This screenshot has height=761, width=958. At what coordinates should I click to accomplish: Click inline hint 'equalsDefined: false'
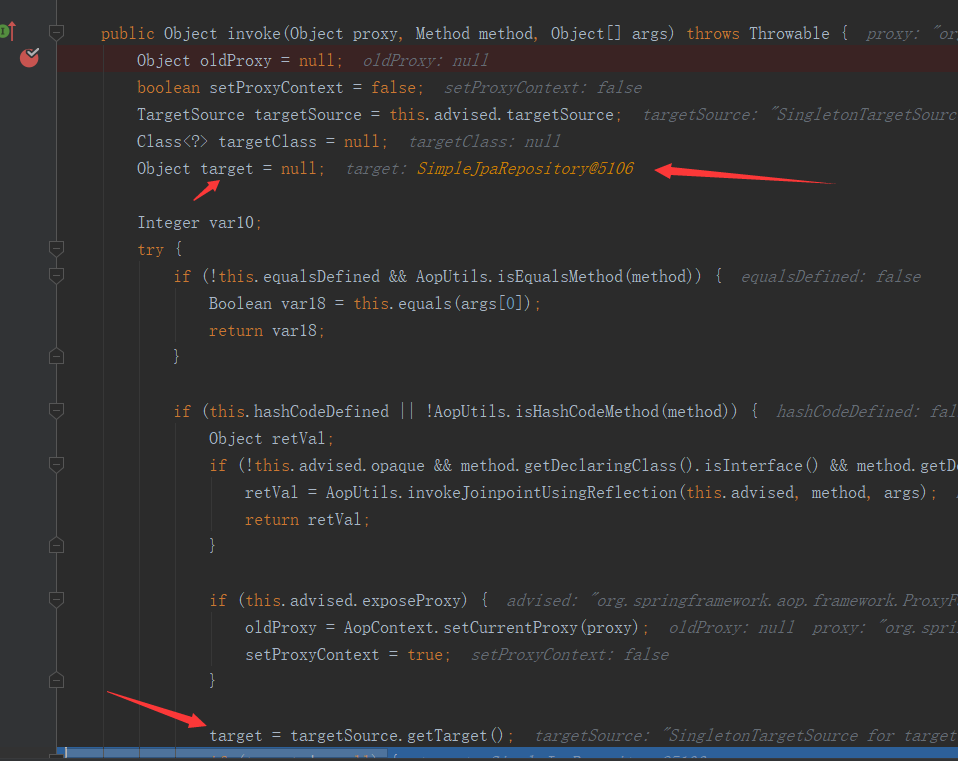[x=830, y=277]
